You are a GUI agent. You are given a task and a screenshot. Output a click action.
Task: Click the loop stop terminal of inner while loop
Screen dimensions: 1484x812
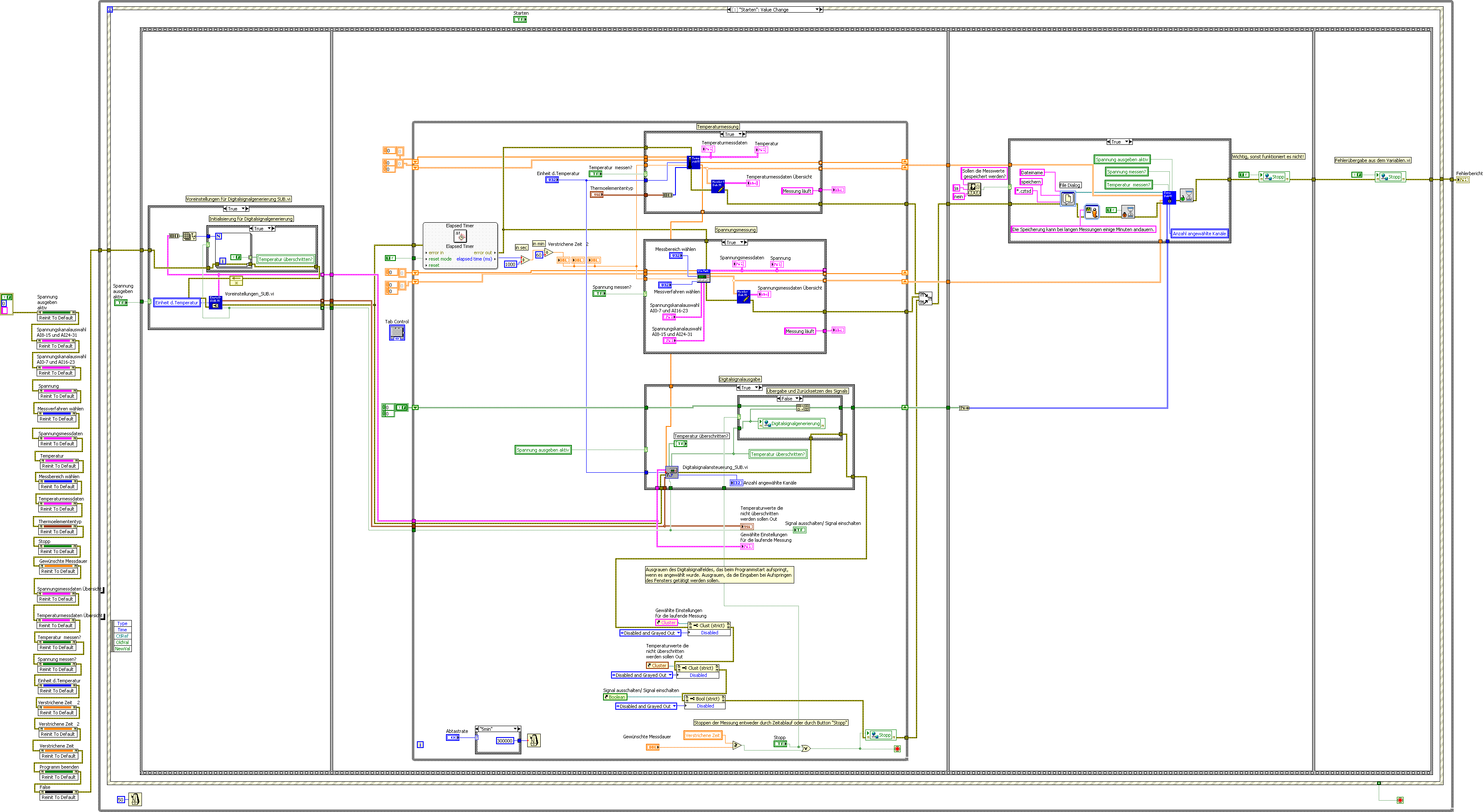[x=897, y=749]
